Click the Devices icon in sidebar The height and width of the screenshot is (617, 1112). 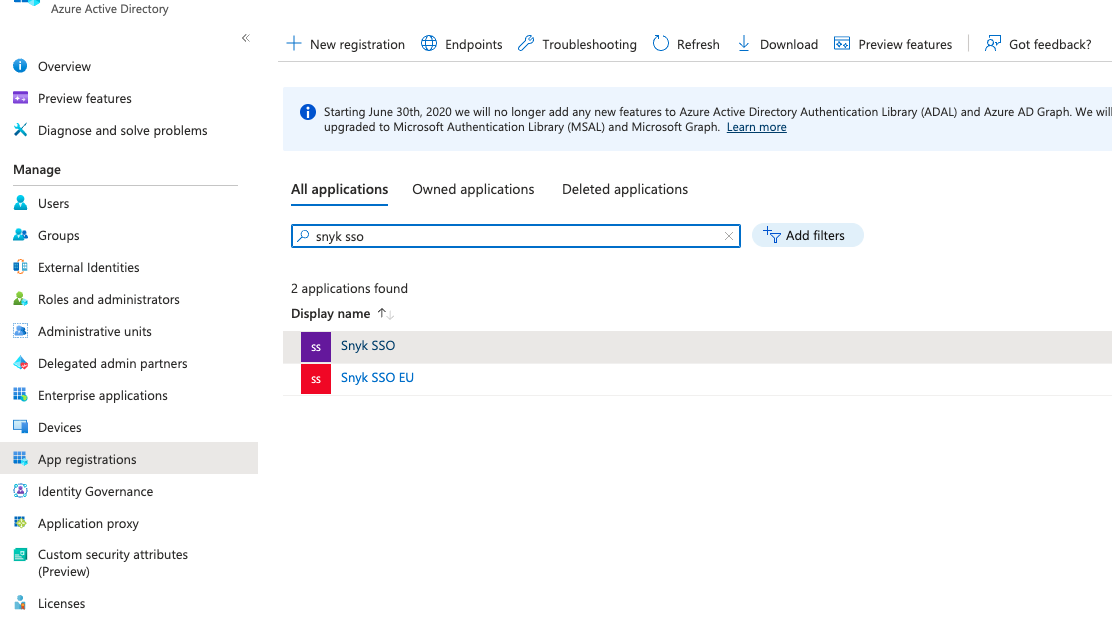tap(21, 427)
